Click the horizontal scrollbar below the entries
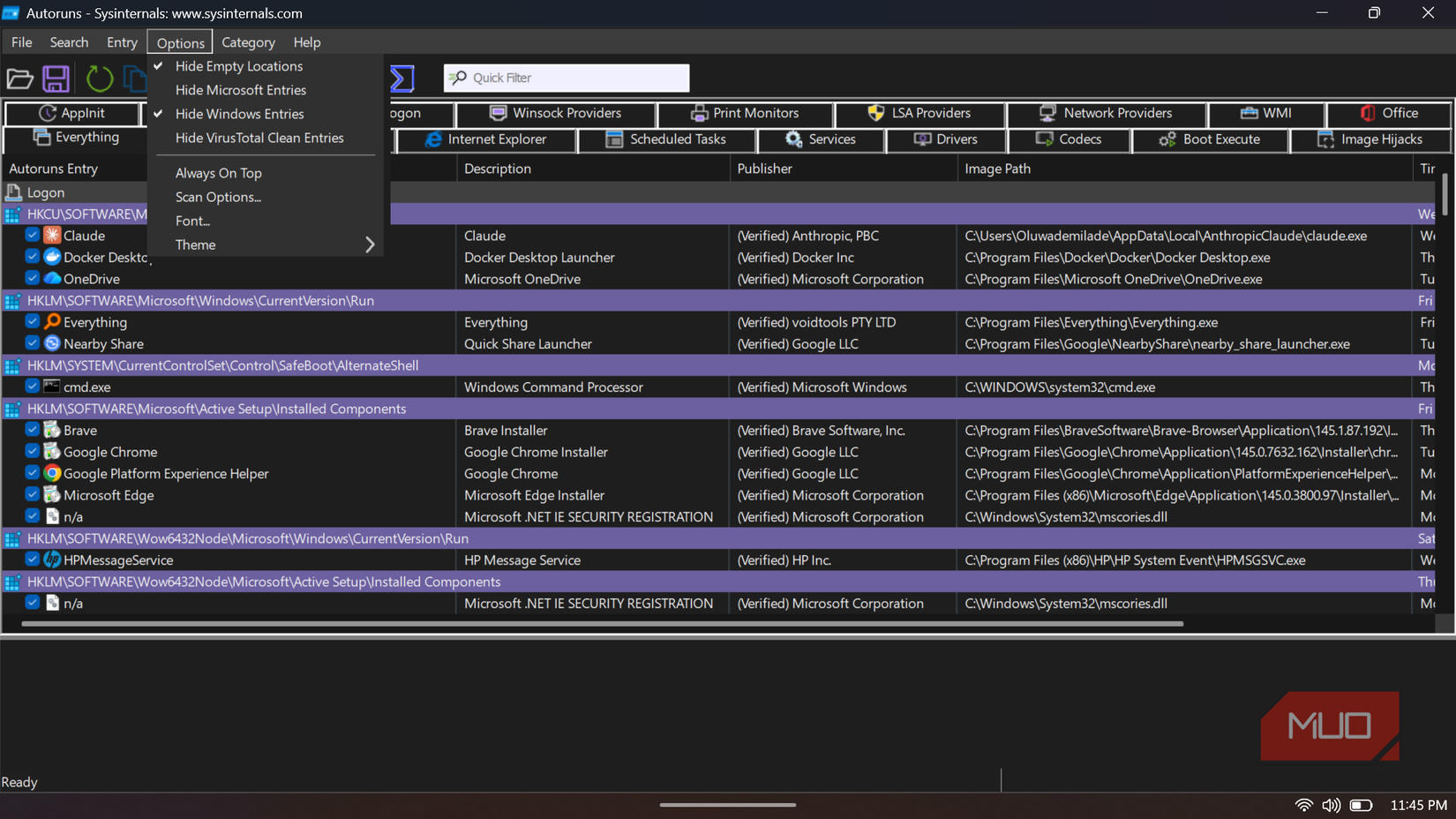 [x=600, y=624]
